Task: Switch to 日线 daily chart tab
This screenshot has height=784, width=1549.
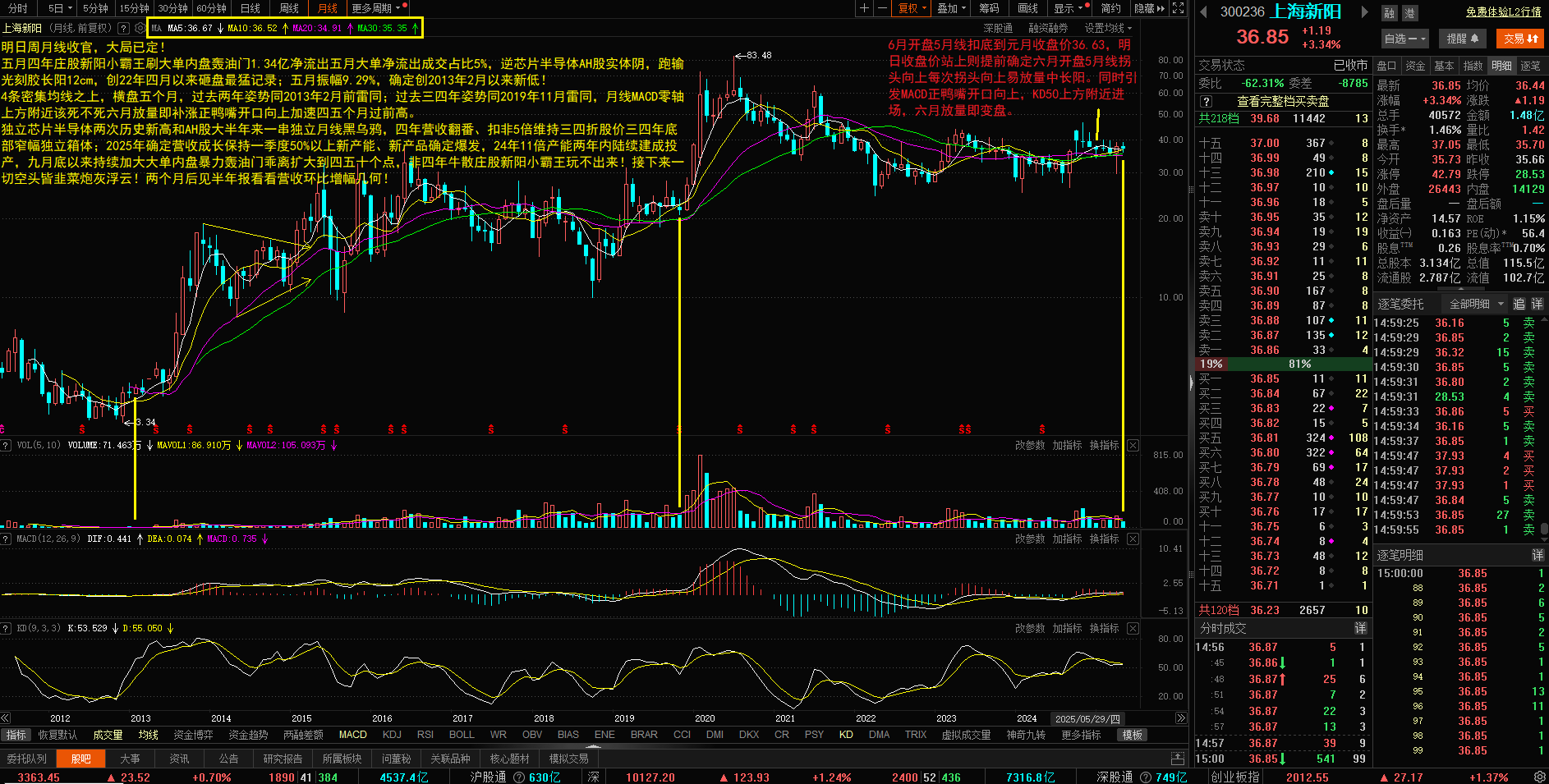Action: click(251, 8)
